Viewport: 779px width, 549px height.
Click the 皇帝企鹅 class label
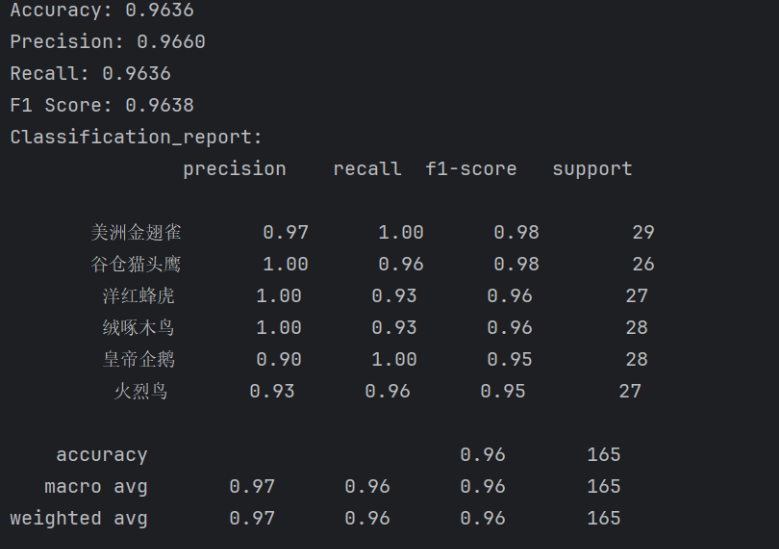click(x=139, y=360)
